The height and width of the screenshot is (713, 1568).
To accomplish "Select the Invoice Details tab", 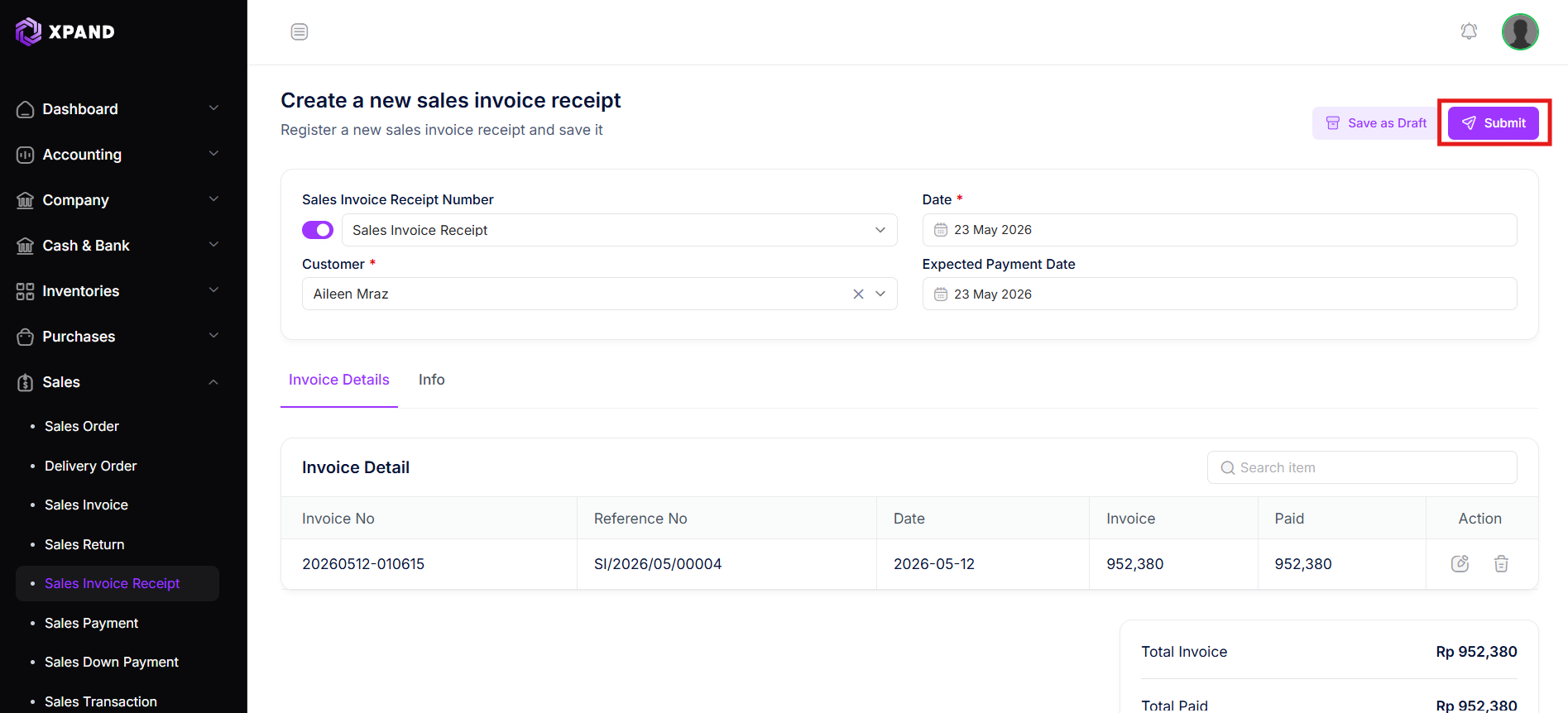I will click(x=339, y=380).
